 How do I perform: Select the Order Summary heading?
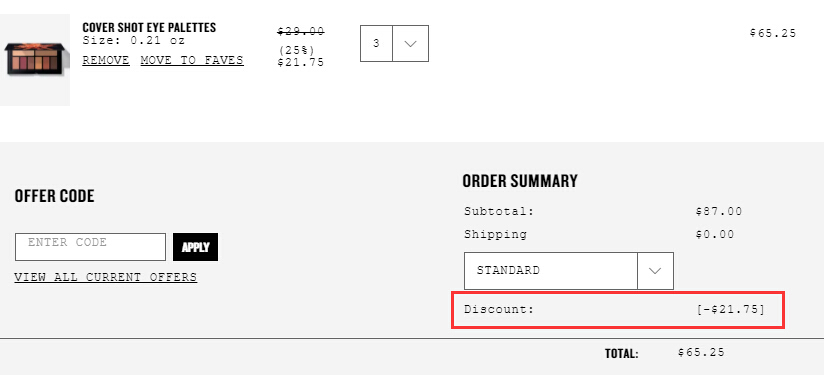520,181
